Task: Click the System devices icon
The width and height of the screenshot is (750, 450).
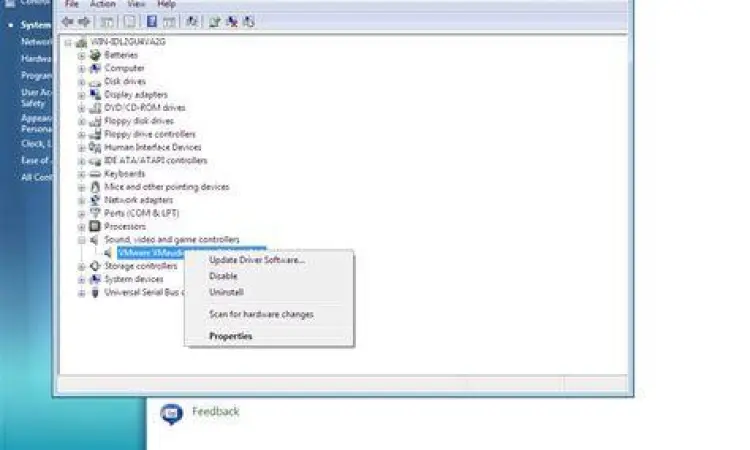Action: pyautogui.click(x=95, y=279)
